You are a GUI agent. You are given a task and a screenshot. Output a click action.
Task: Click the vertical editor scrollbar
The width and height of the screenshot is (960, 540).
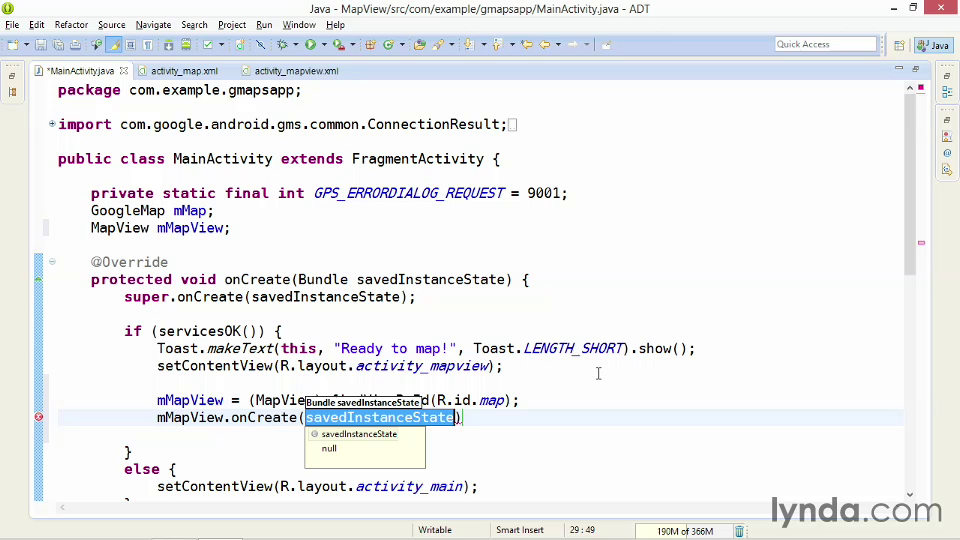(910, 185)
